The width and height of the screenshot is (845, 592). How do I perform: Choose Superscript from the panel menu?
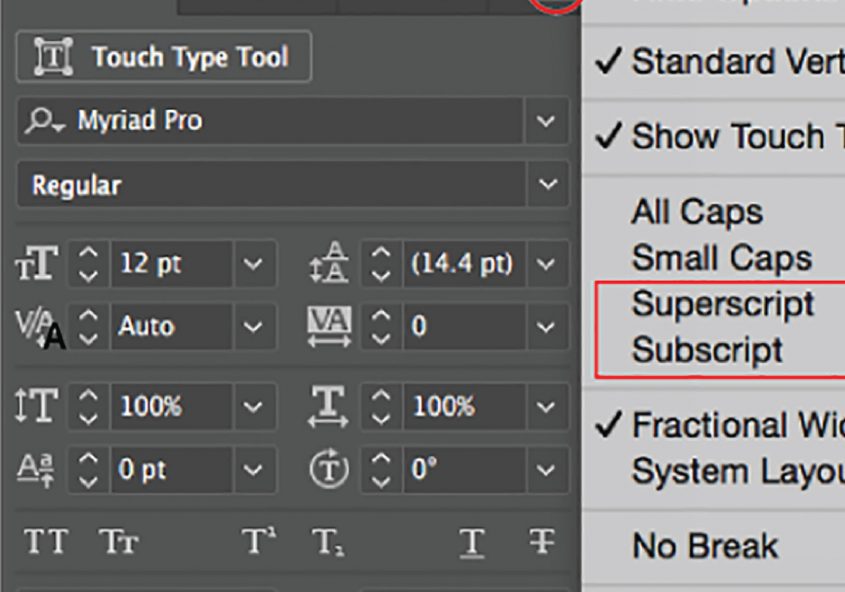point(722,304)
